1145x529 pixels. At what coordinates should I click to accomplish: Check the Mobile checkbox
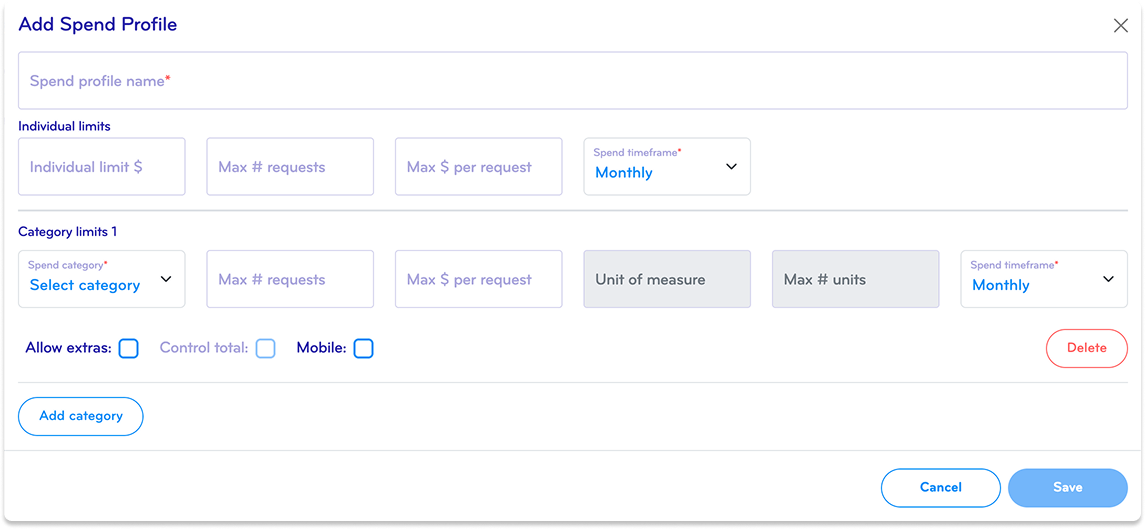364,349
